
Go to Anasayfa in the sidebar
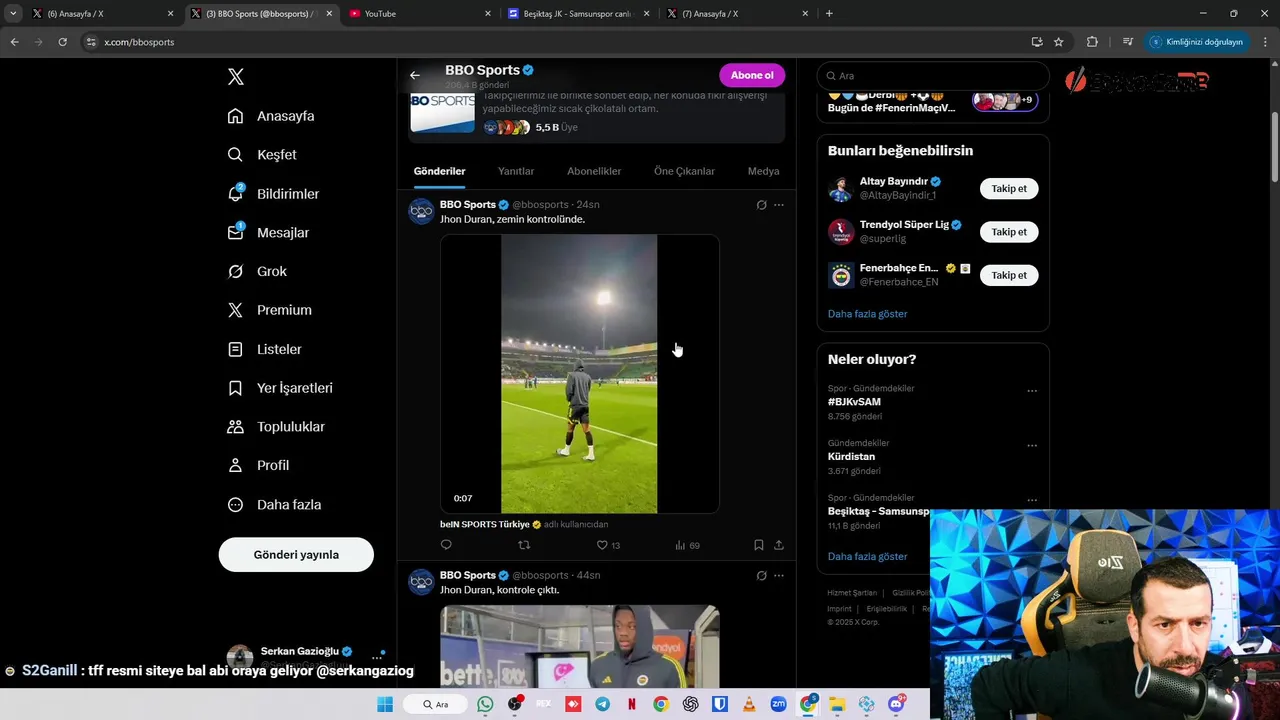click(x=271, y=116)
